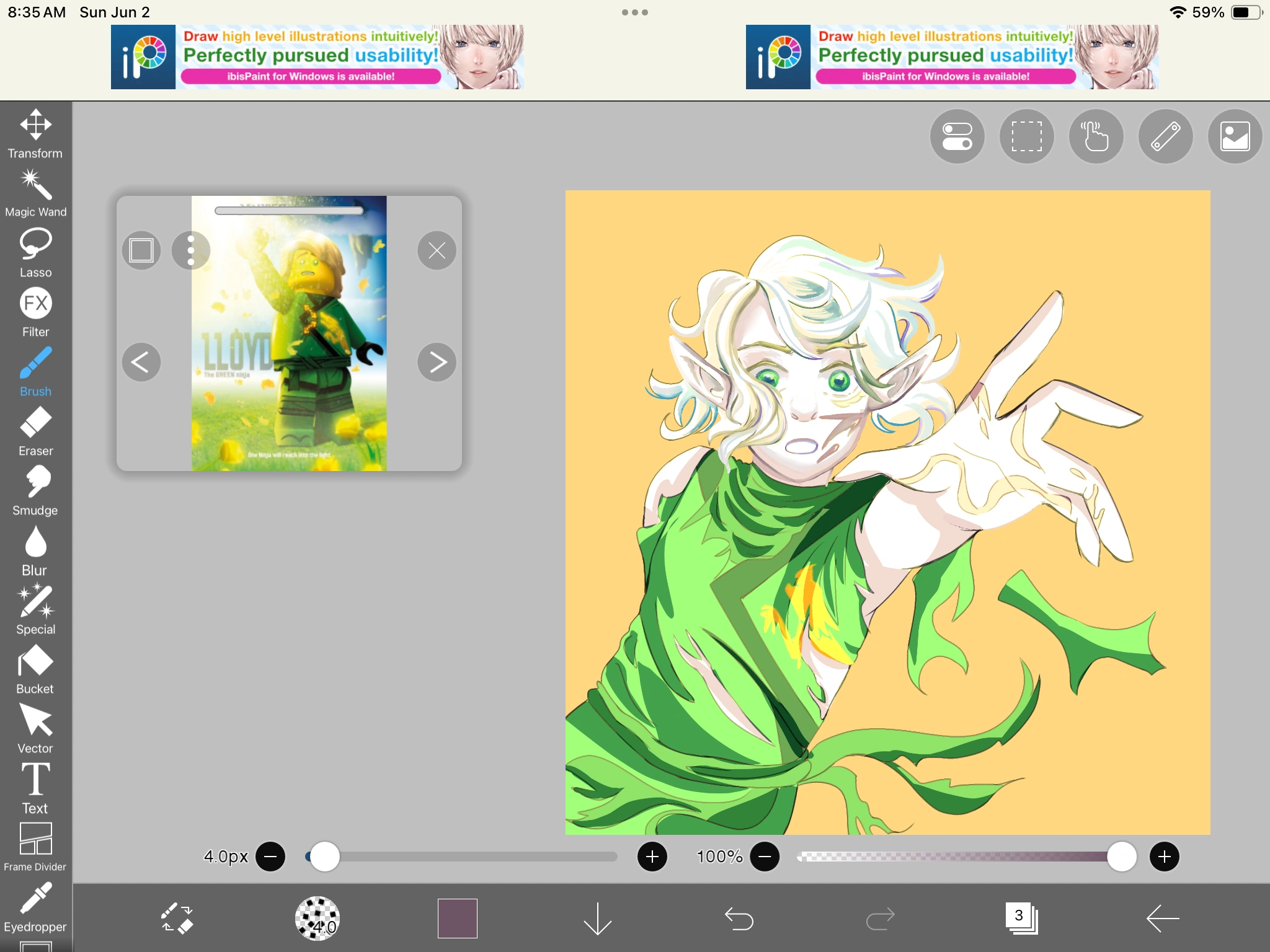Toggle the Stabilizer hand icon
The width and height of the screenshot is (1270, 952).
click(1096, 137)
